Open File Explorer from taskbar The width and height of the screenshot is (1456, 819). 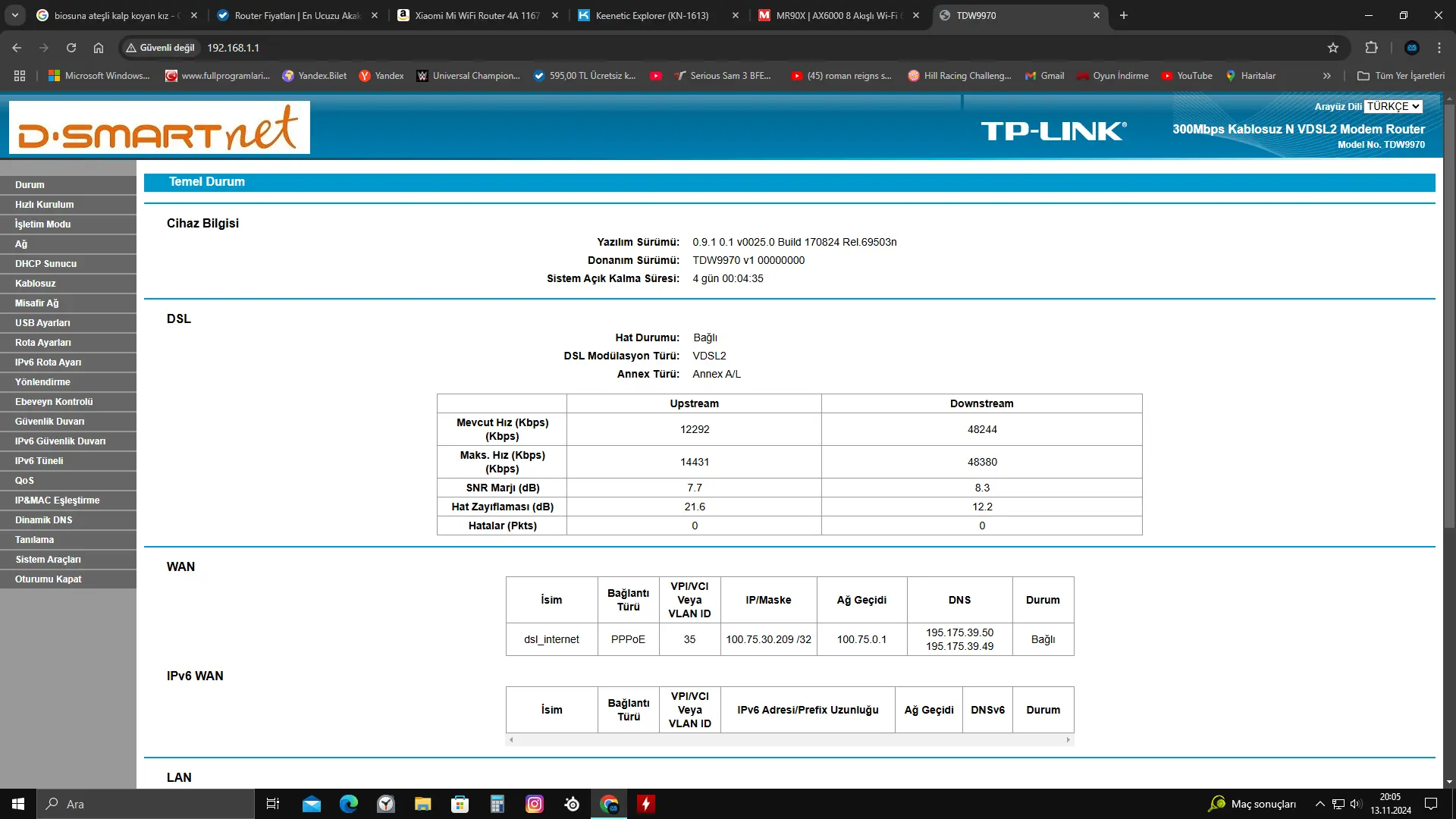coord(422,804)
